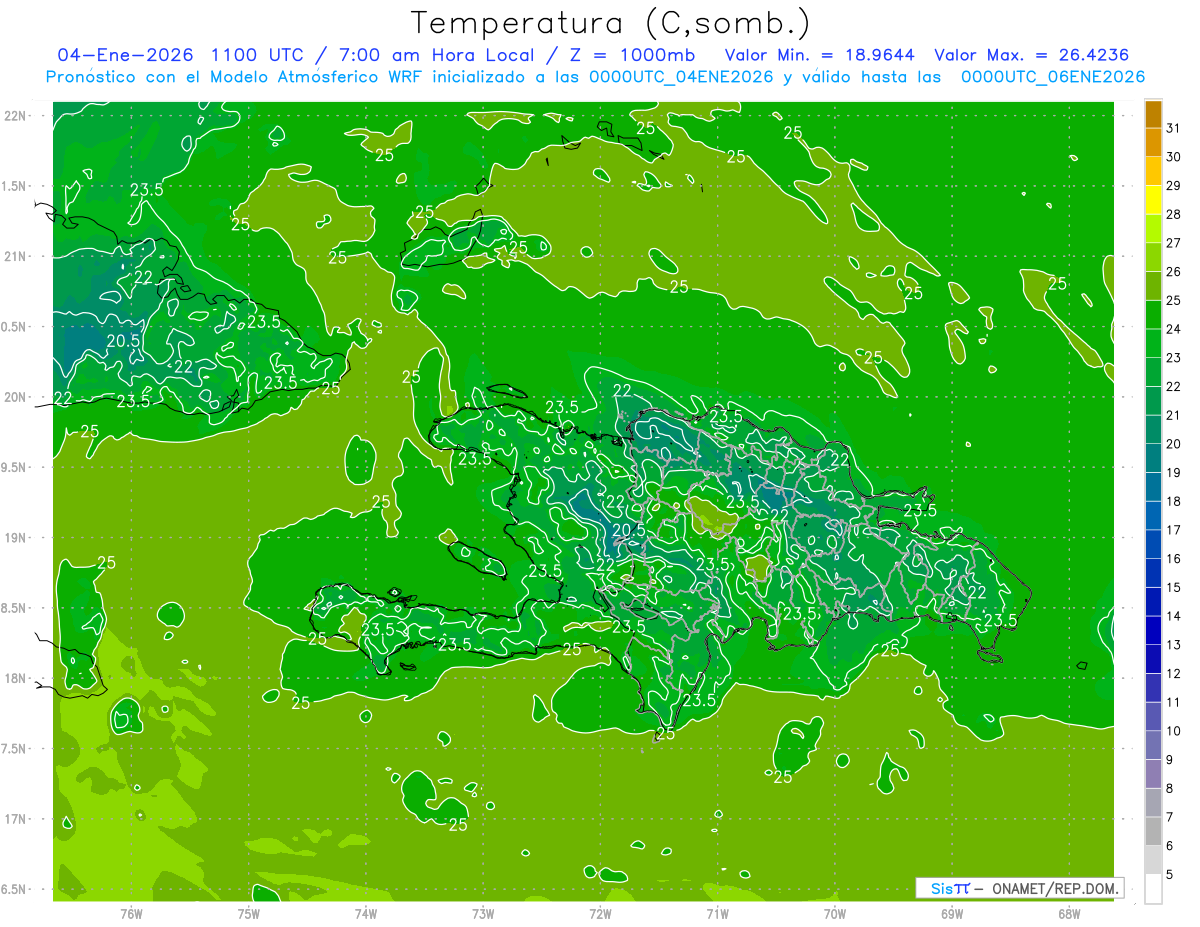The height and width of the screenshot is (927, 1200).
Task: Click the map title 'Temperatura (C,somb.)'
Action: [x=610, y=24]
